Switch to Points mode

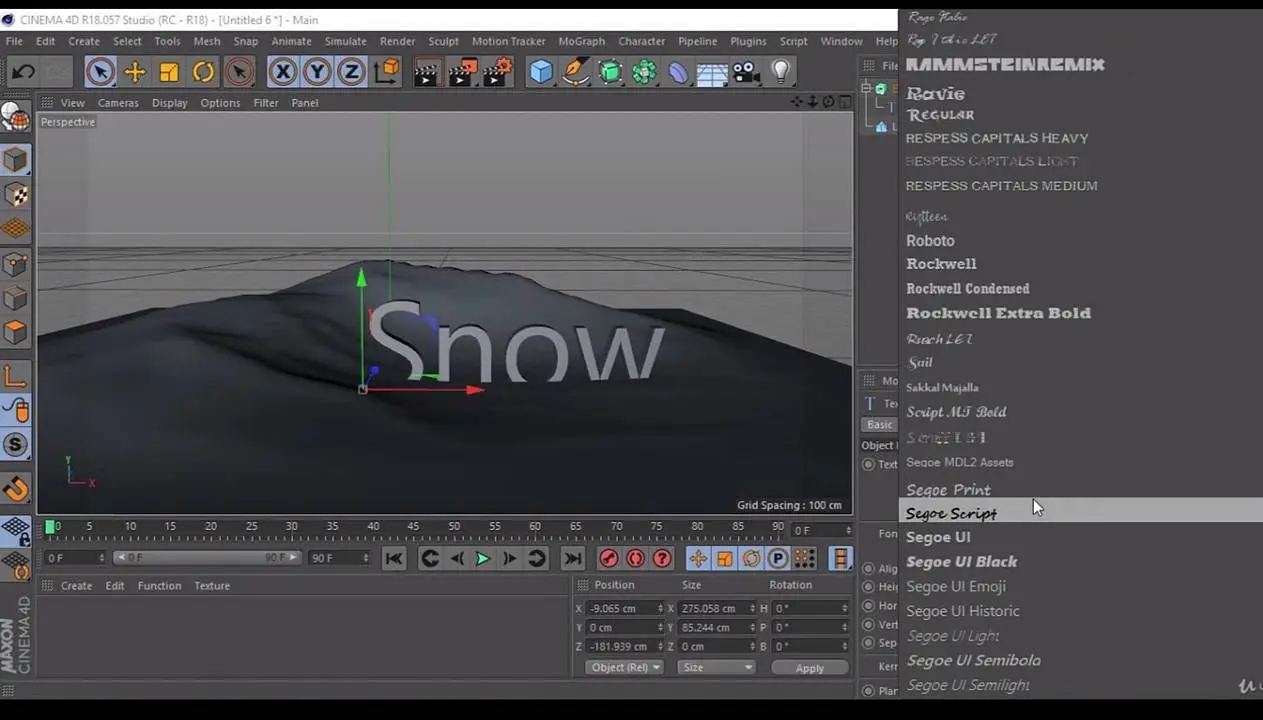[x=15, y=264]
